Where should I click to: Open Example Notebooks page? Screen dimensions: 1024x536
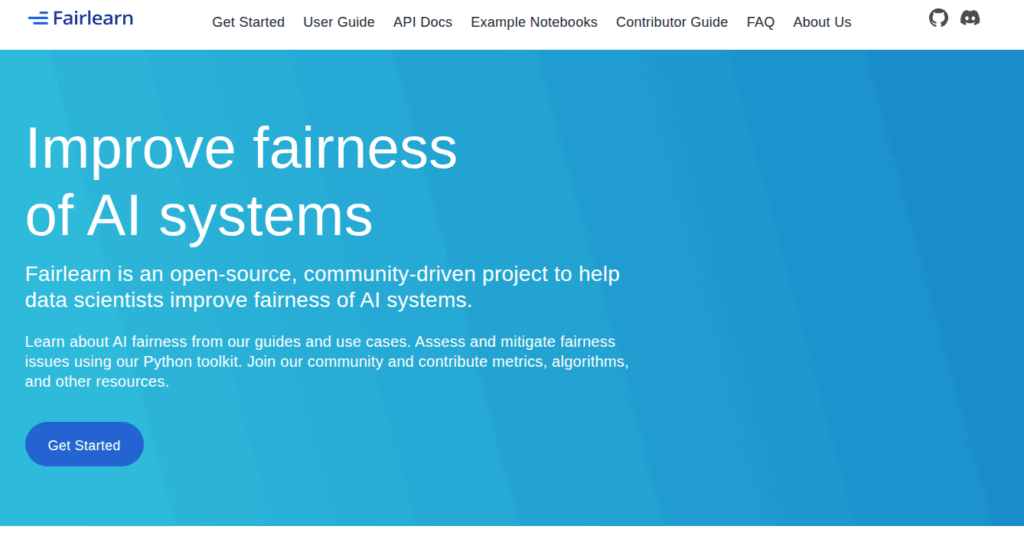click(534, 22)
